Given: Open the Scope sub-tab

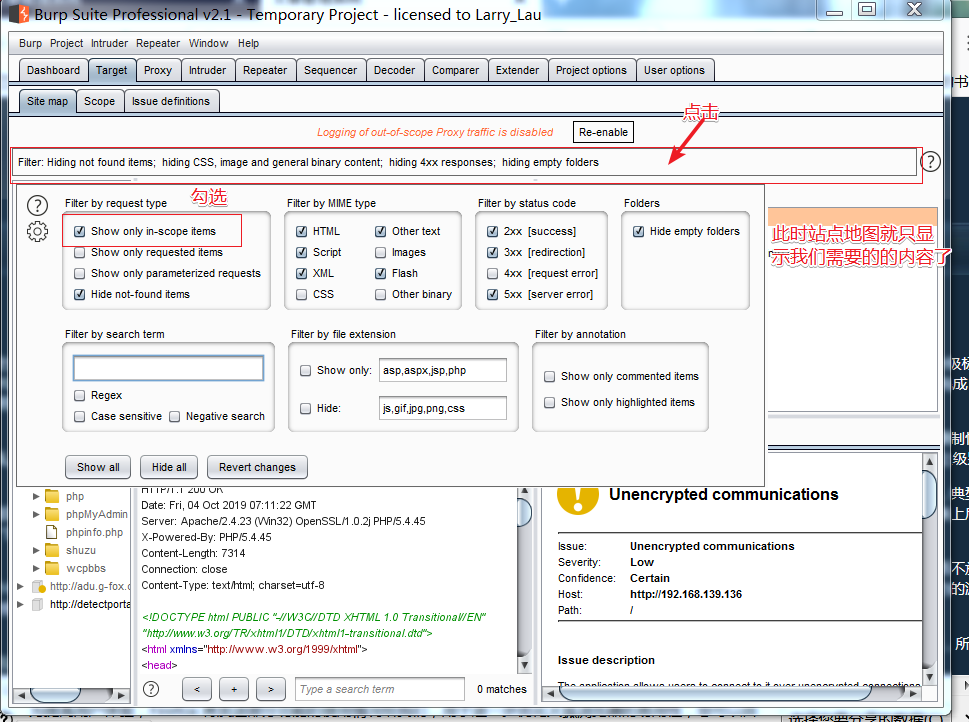Looking at the screenshot, I should [x=99, y=101].
